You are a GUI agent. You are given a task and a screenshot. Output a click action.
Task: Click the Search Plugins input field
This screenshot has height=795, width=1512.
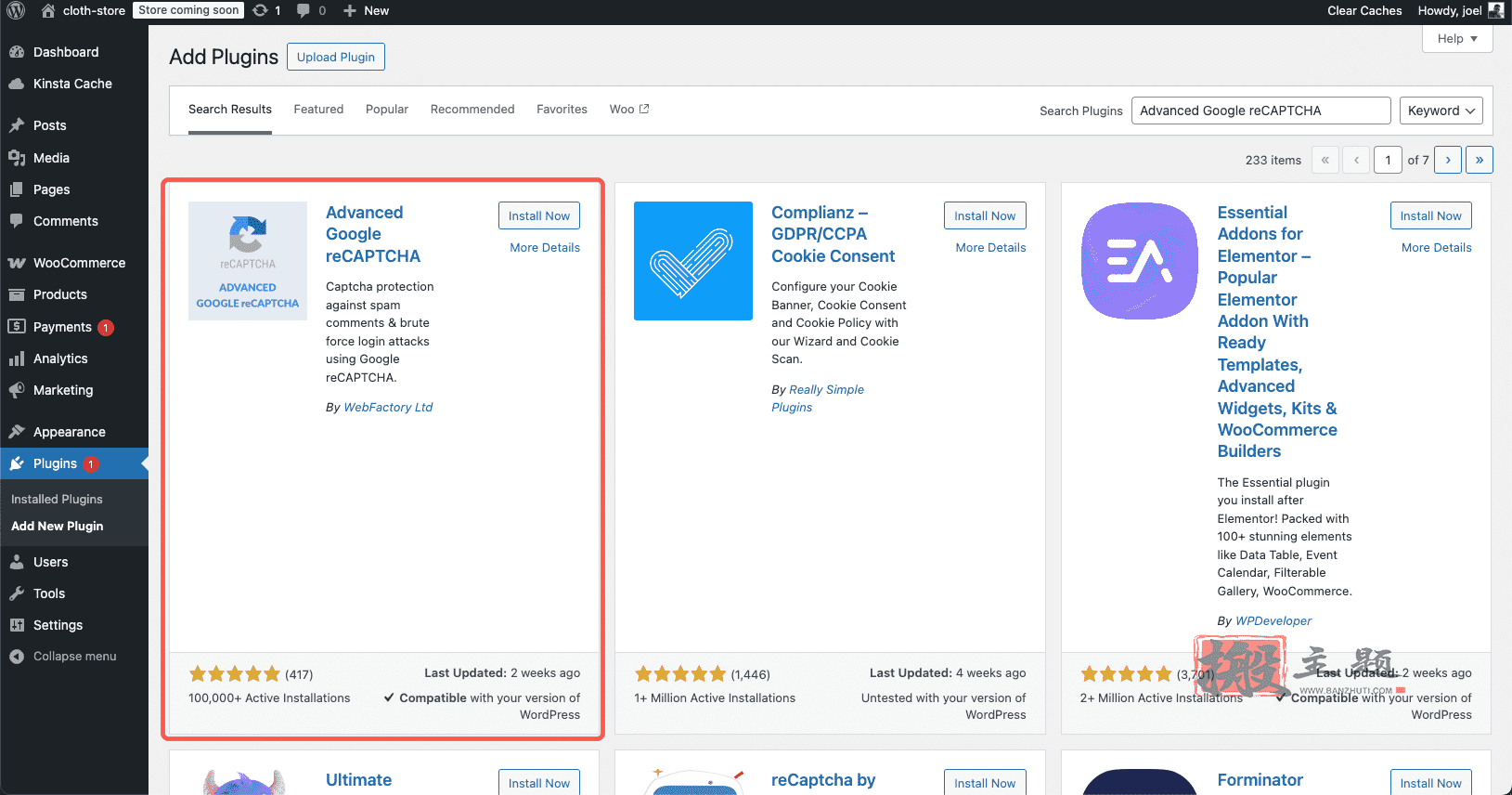(1261, 111)
